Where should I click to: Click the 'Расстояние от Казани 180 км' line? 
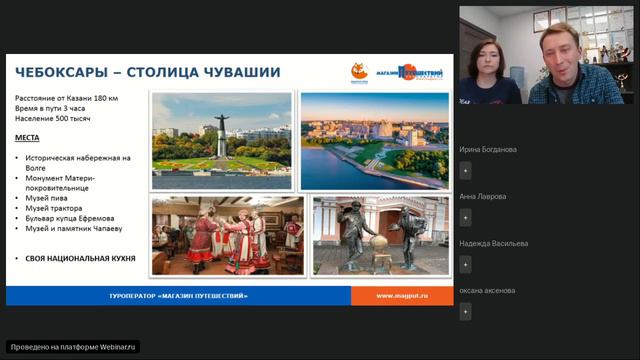(67, 98)
